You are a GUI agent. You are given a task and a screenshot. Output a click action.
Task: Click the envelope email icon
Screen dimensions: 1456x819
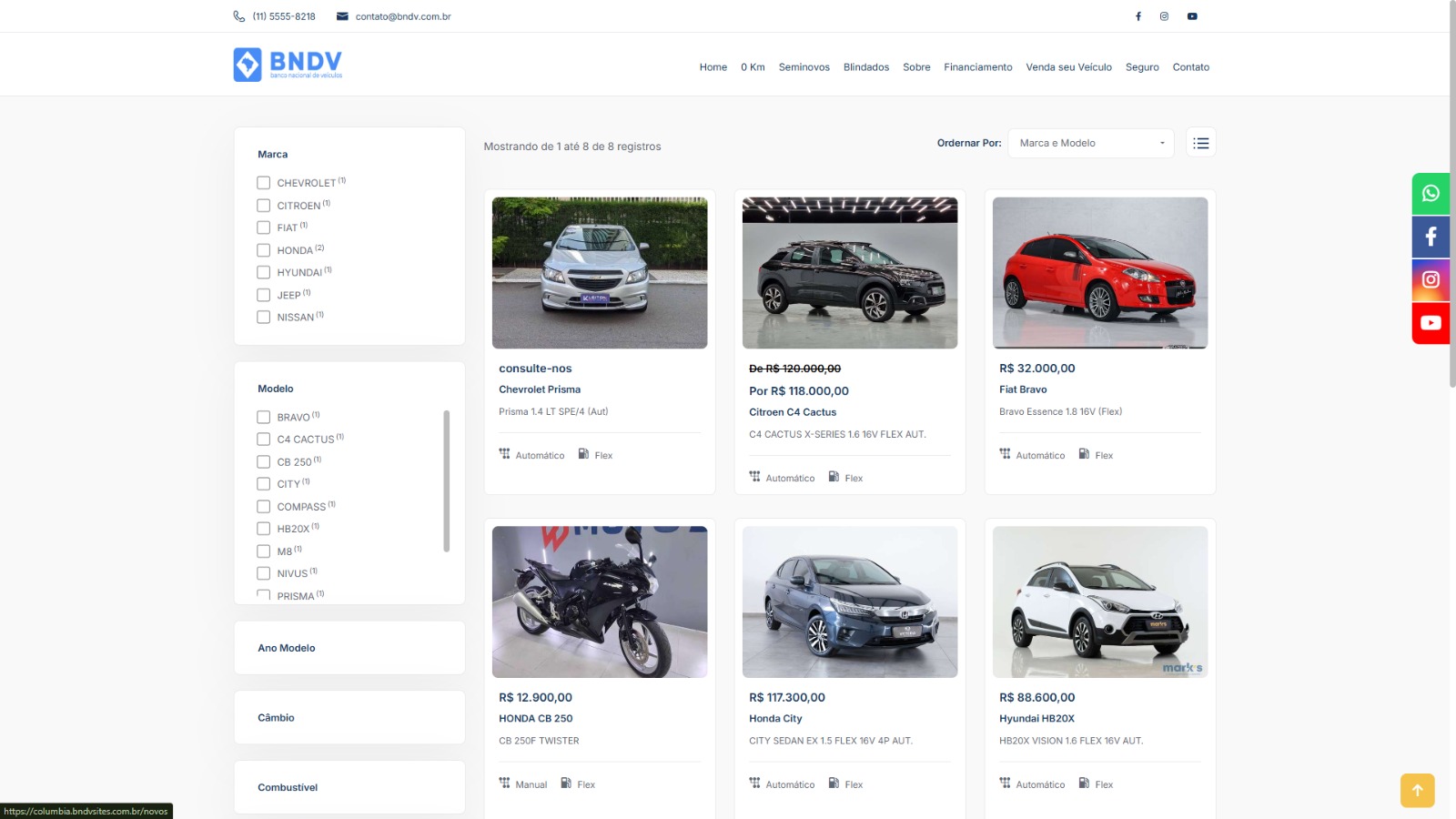[x=342, y=16]
